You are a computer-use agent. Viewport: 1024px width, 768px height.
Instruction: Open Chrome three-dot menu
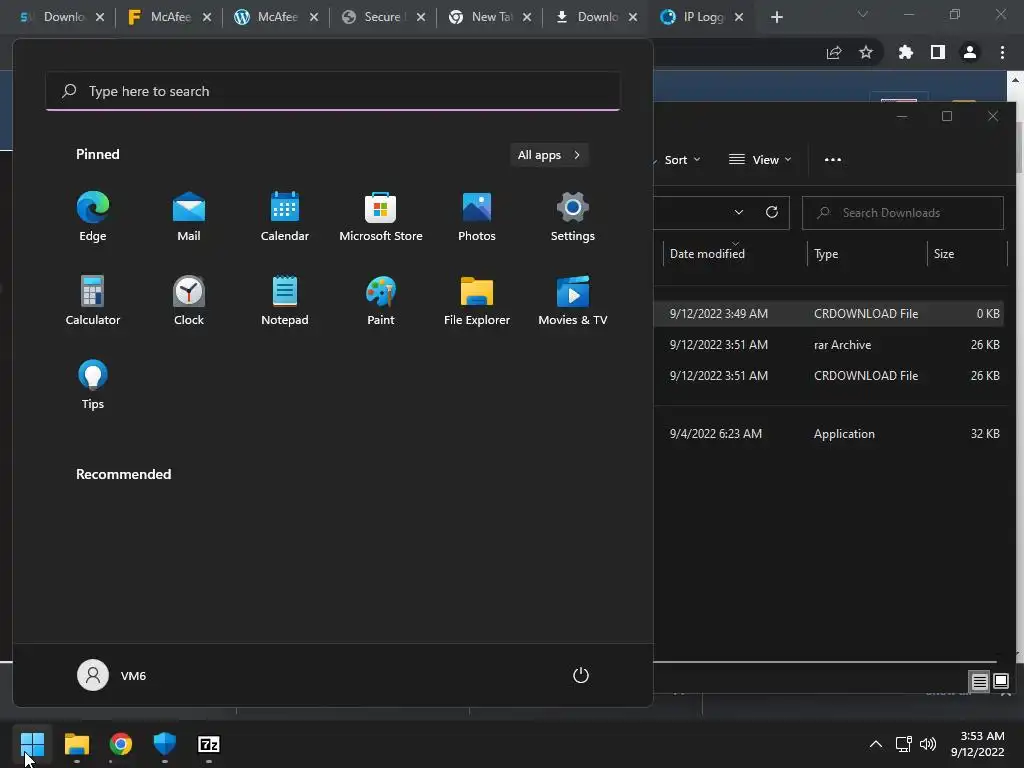[x=1002, y=52]
